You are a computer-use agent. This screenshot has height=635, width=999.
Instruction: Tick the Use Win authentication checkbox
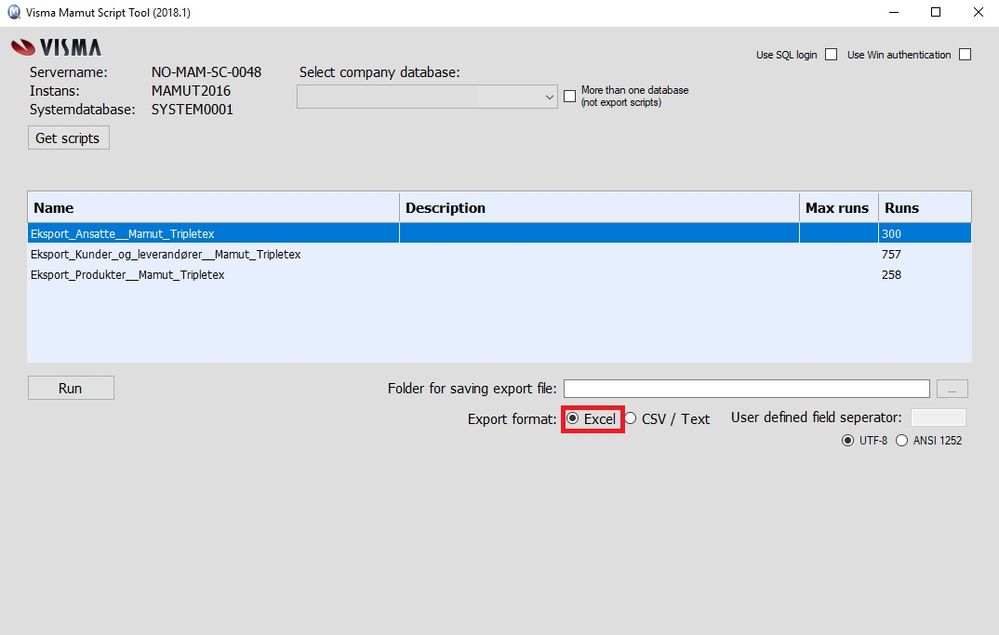click(x=965, y=55)
